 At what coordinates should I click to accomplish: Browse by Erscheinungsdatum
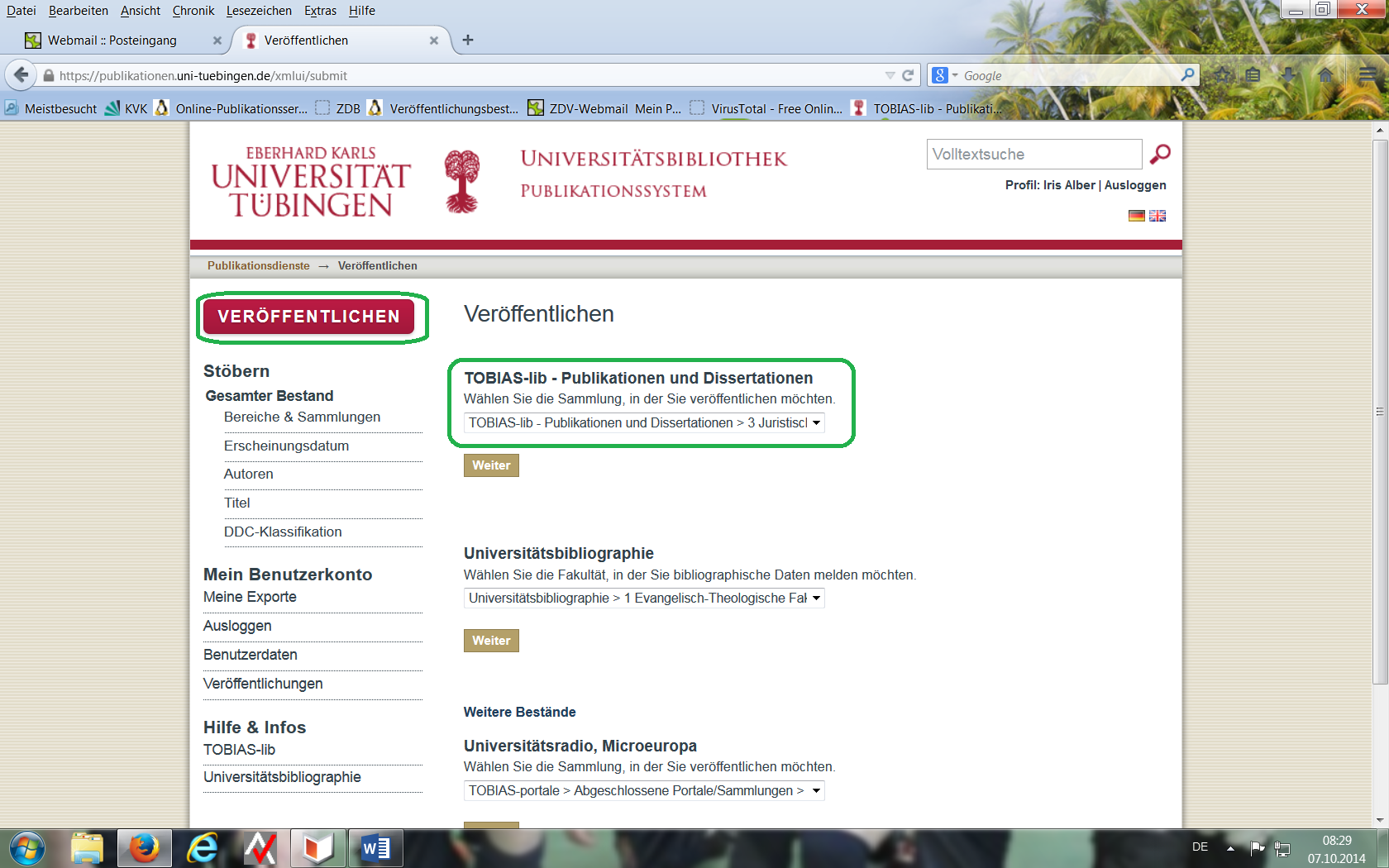click(286, 446)
